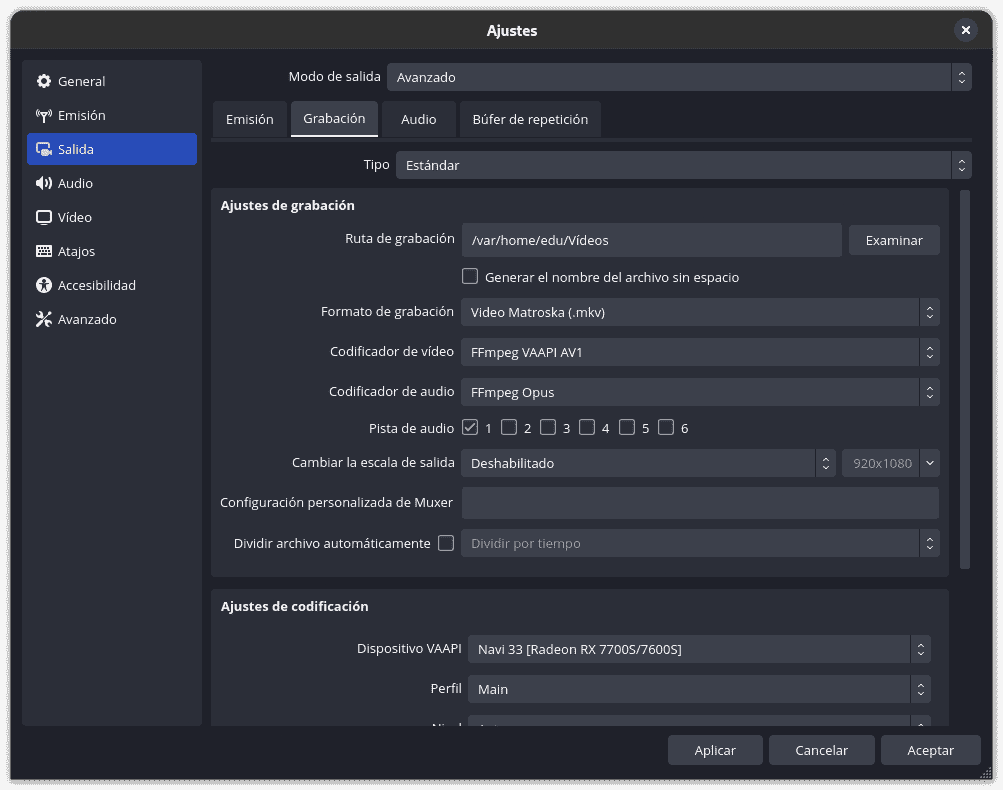Check audio track 3
1003x790 pixels.
[x=548, y=427]
